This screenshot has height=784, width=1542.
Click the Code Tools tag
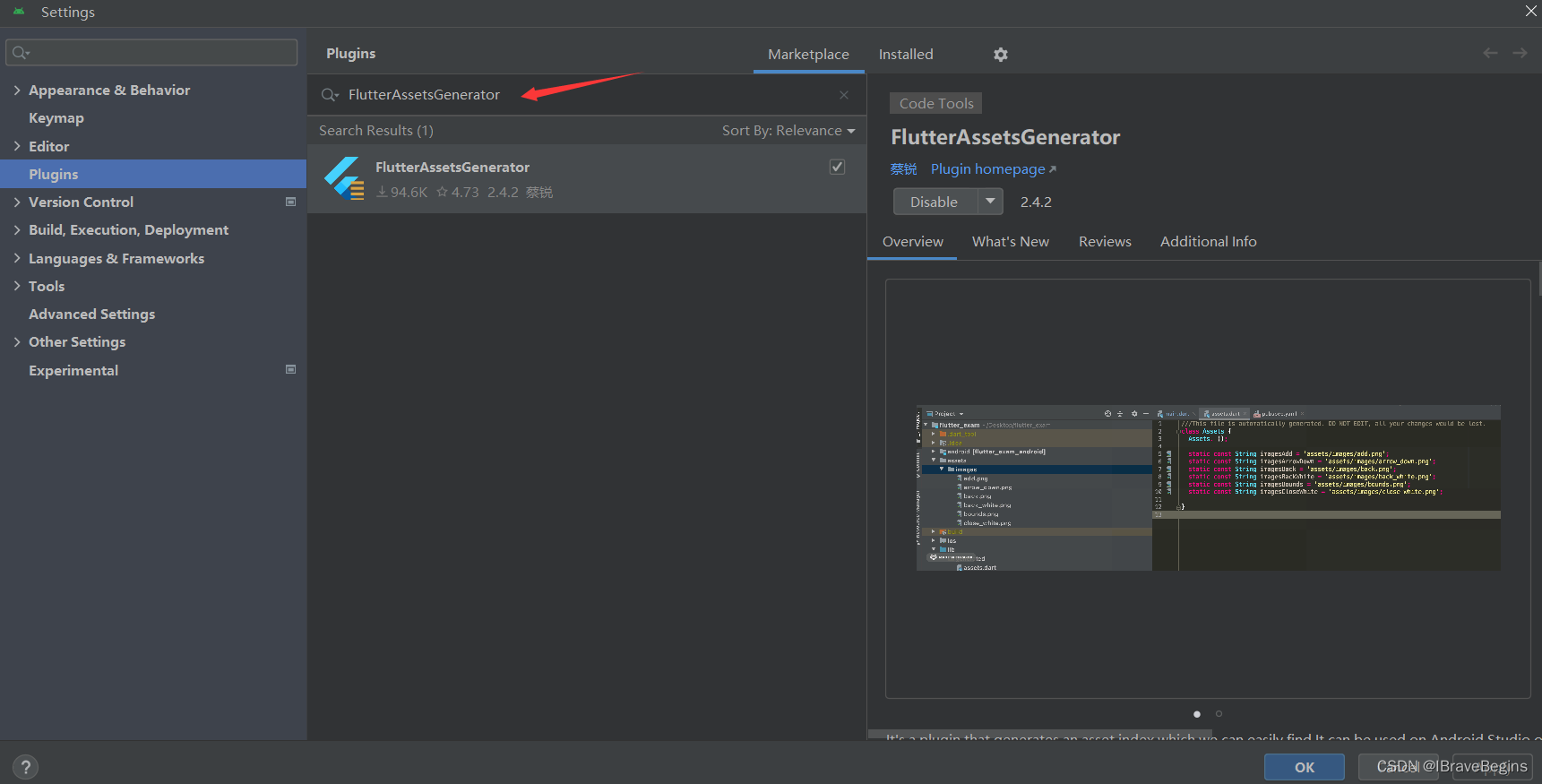935,103
